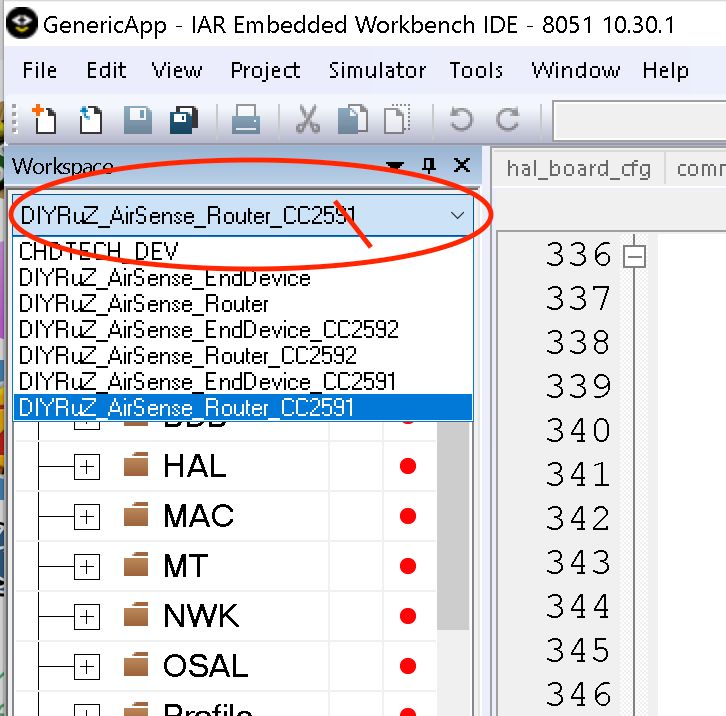This screenshot has width=726, height=716.
Task: Click the Save toolbar icon
Action: click(x=138, y=120)
